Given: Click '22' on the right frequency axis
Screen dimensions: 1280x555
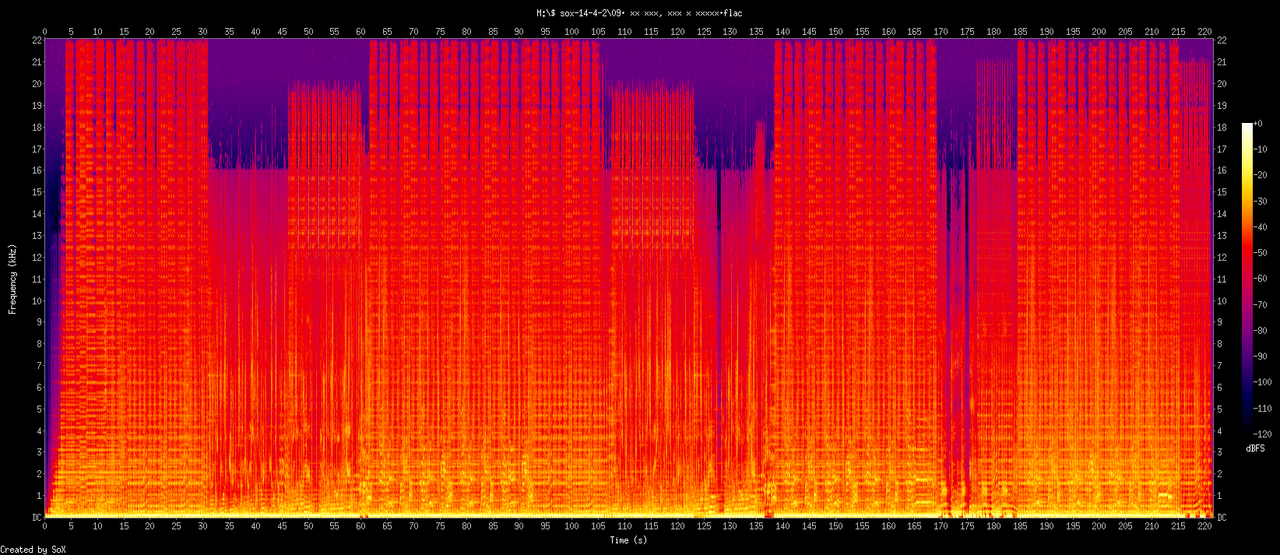Looking at the screenshot, I should point(1223,40).
